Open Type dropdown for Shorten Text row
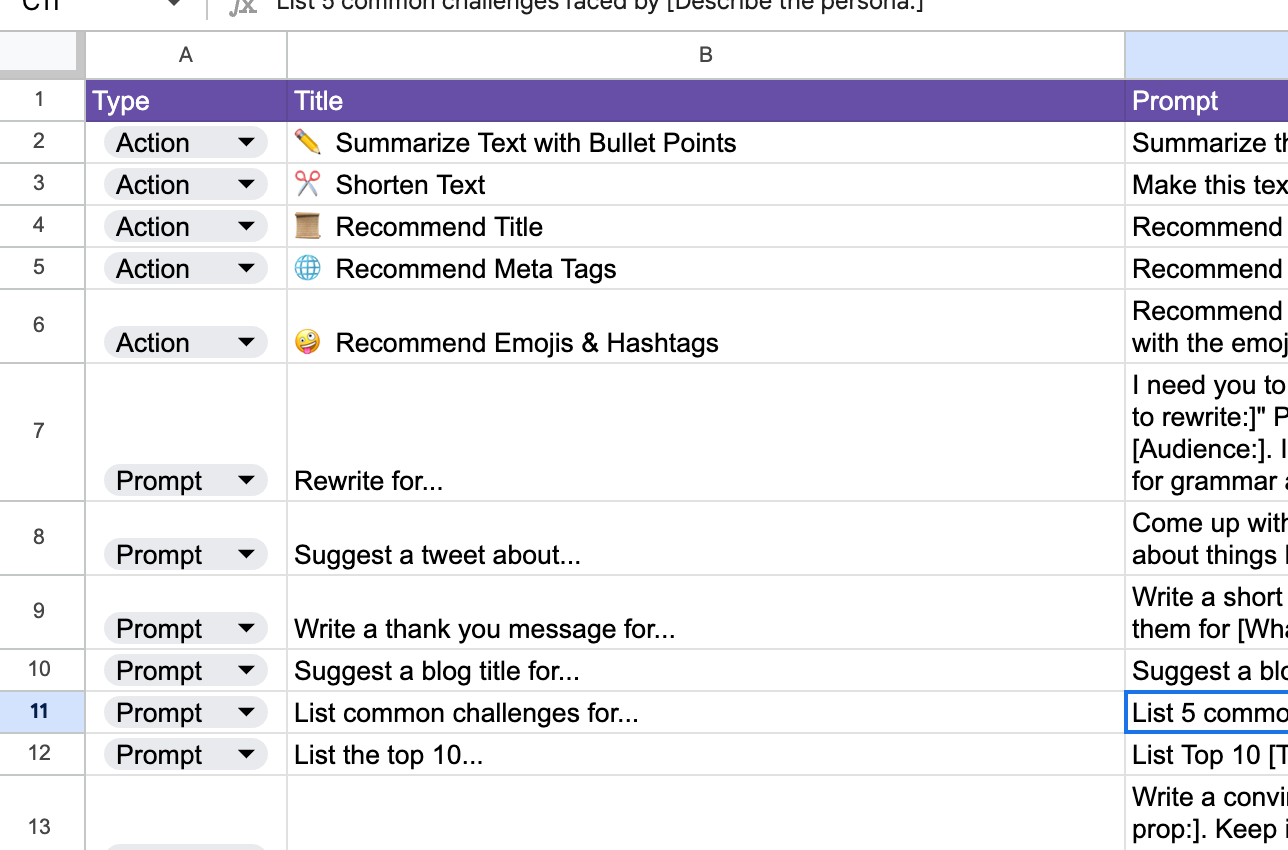 pos(246,185)
